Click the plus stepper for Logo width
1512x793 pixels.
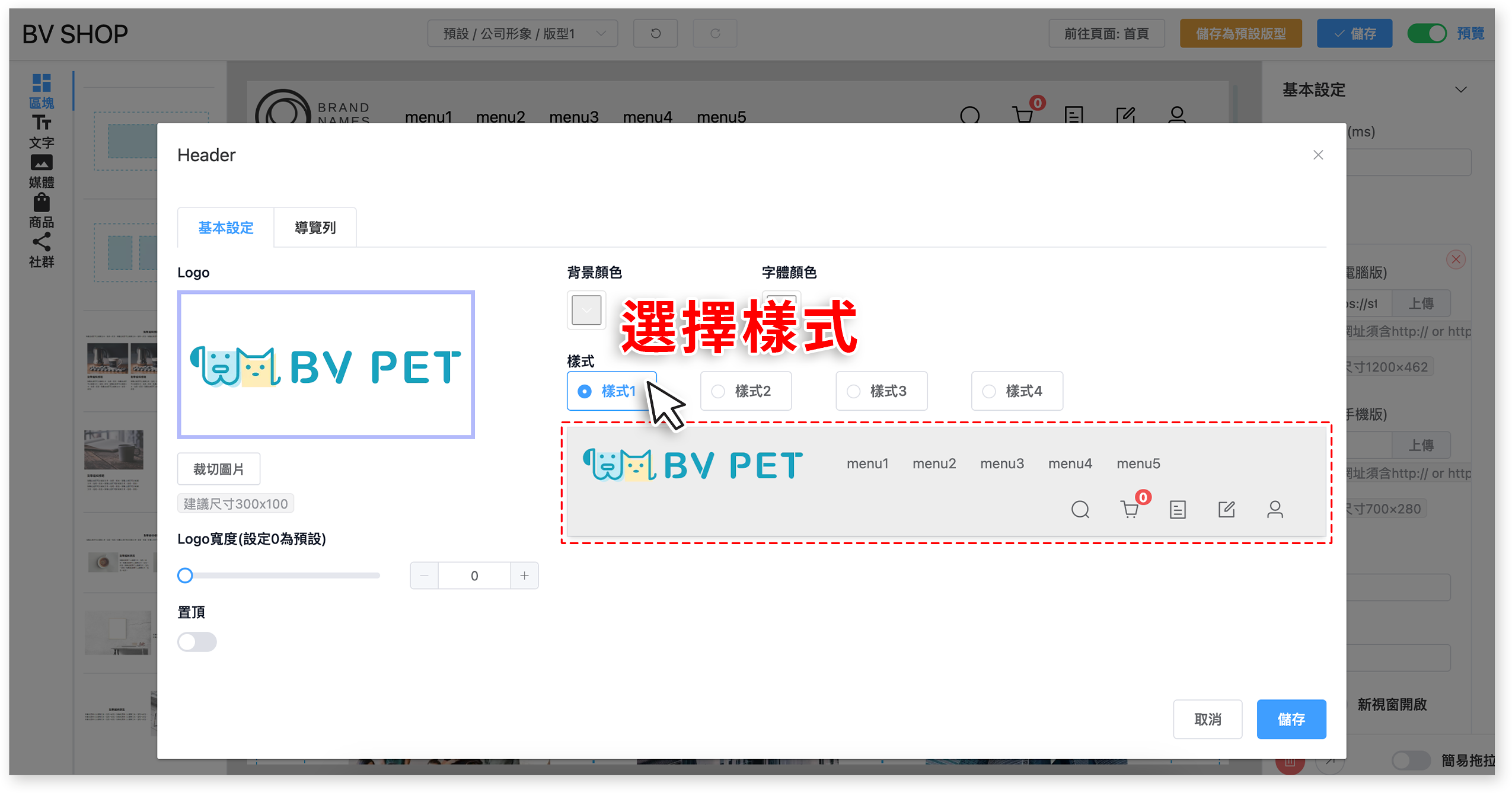point(524,575)
